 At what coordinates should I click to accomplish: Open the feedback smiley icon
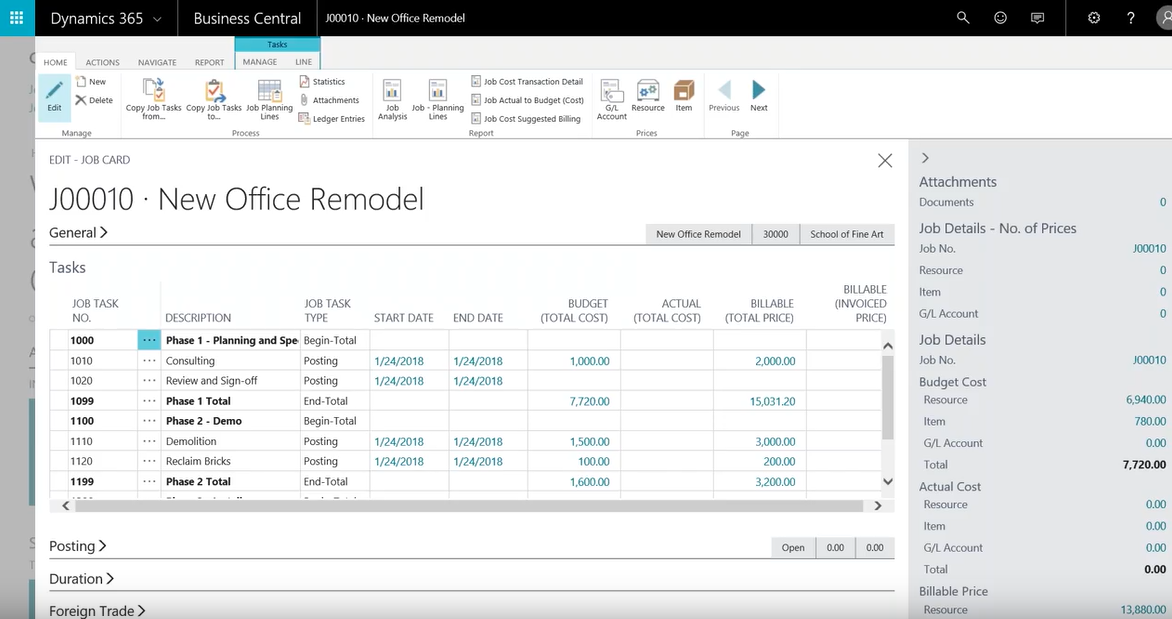pos(1000,17)
